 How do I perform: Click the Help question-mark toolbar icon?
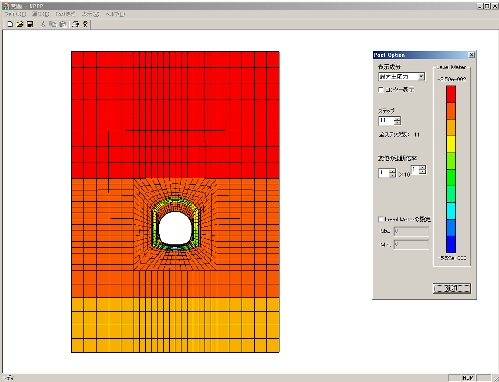click(85, 24)
